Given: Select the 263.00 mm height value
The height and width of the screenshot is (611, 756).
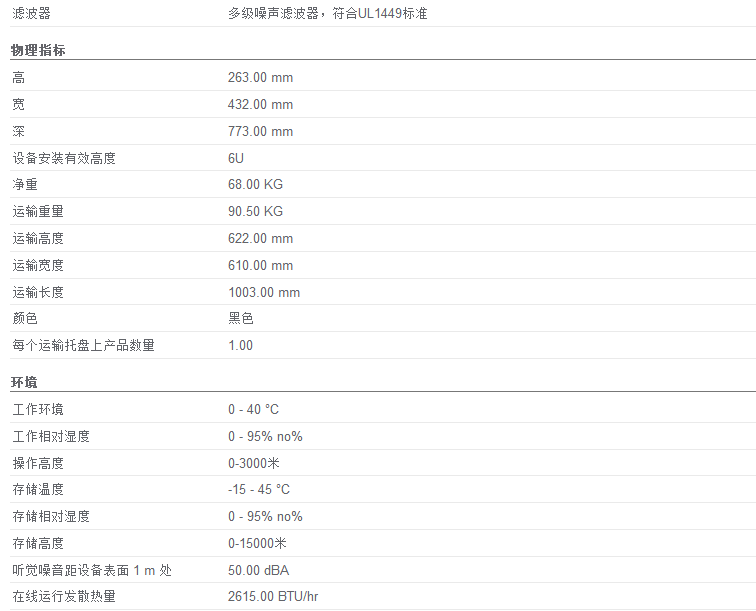Looking at the screenshot, I should point(260,78).
